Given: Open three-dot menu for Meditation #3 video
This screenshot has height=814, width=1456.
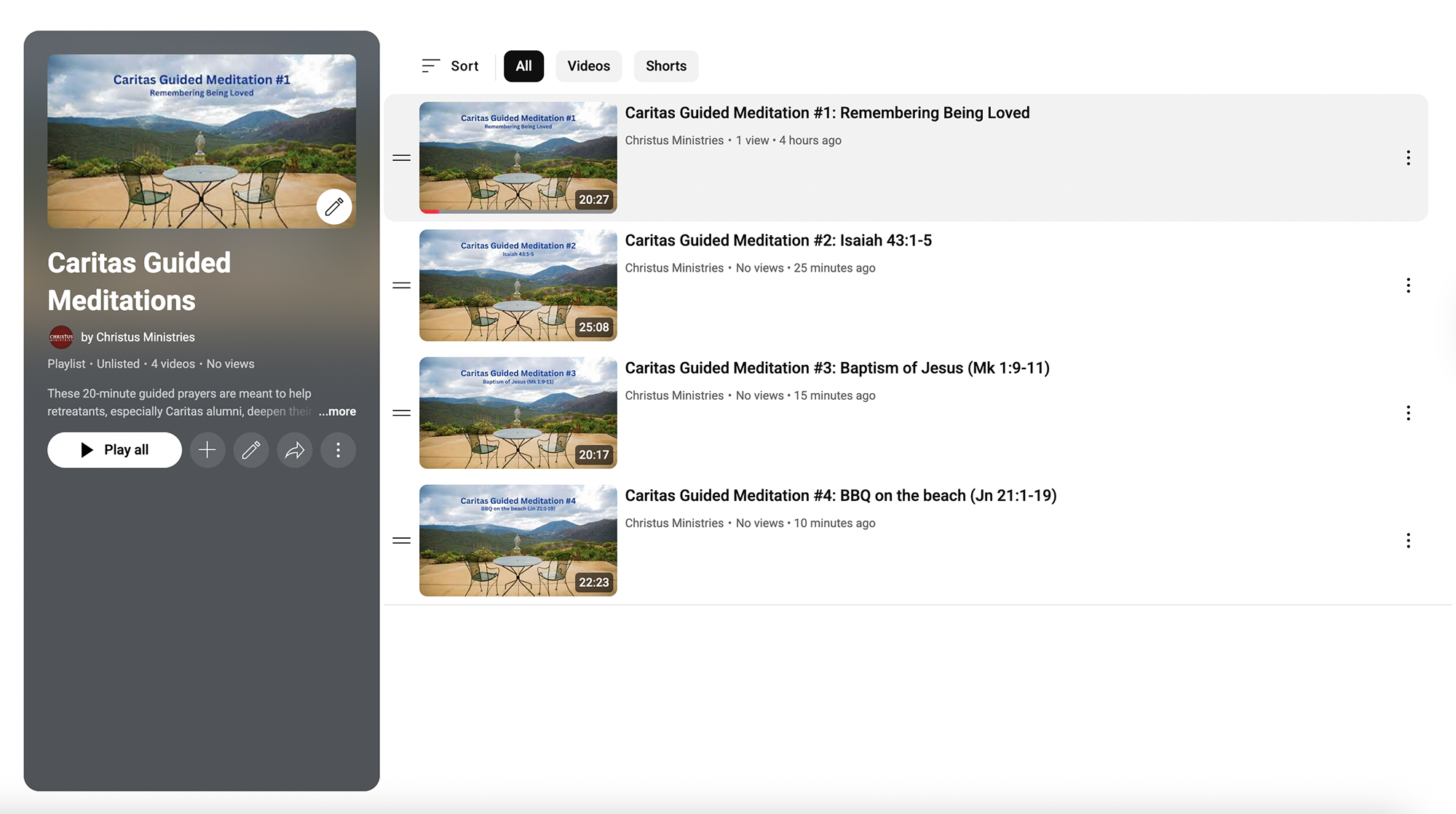Looking at the screenshot, I should pos(1408,413).
